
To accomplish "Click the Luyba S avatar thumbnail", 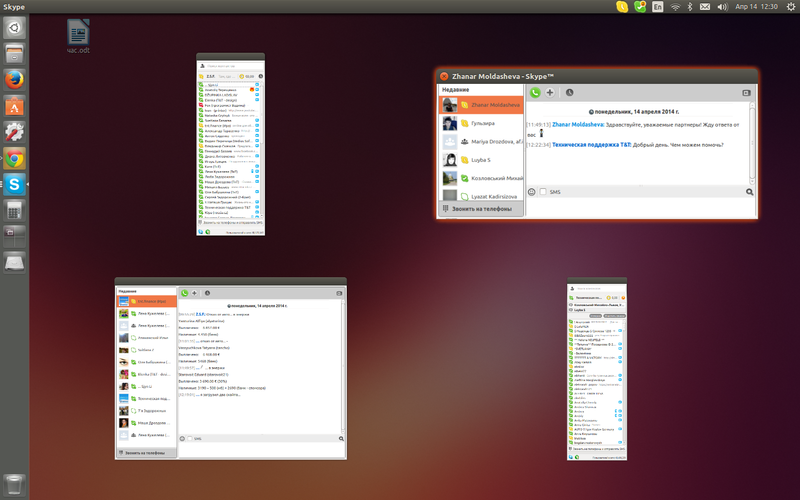I will [449, 160].
